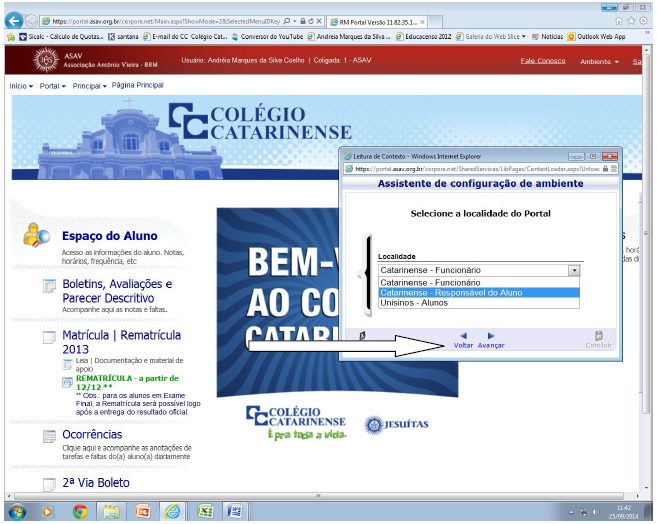The image size is (657, 524).
Task: Click the volume icon in system tray
Action: click(x=595, y=512)
